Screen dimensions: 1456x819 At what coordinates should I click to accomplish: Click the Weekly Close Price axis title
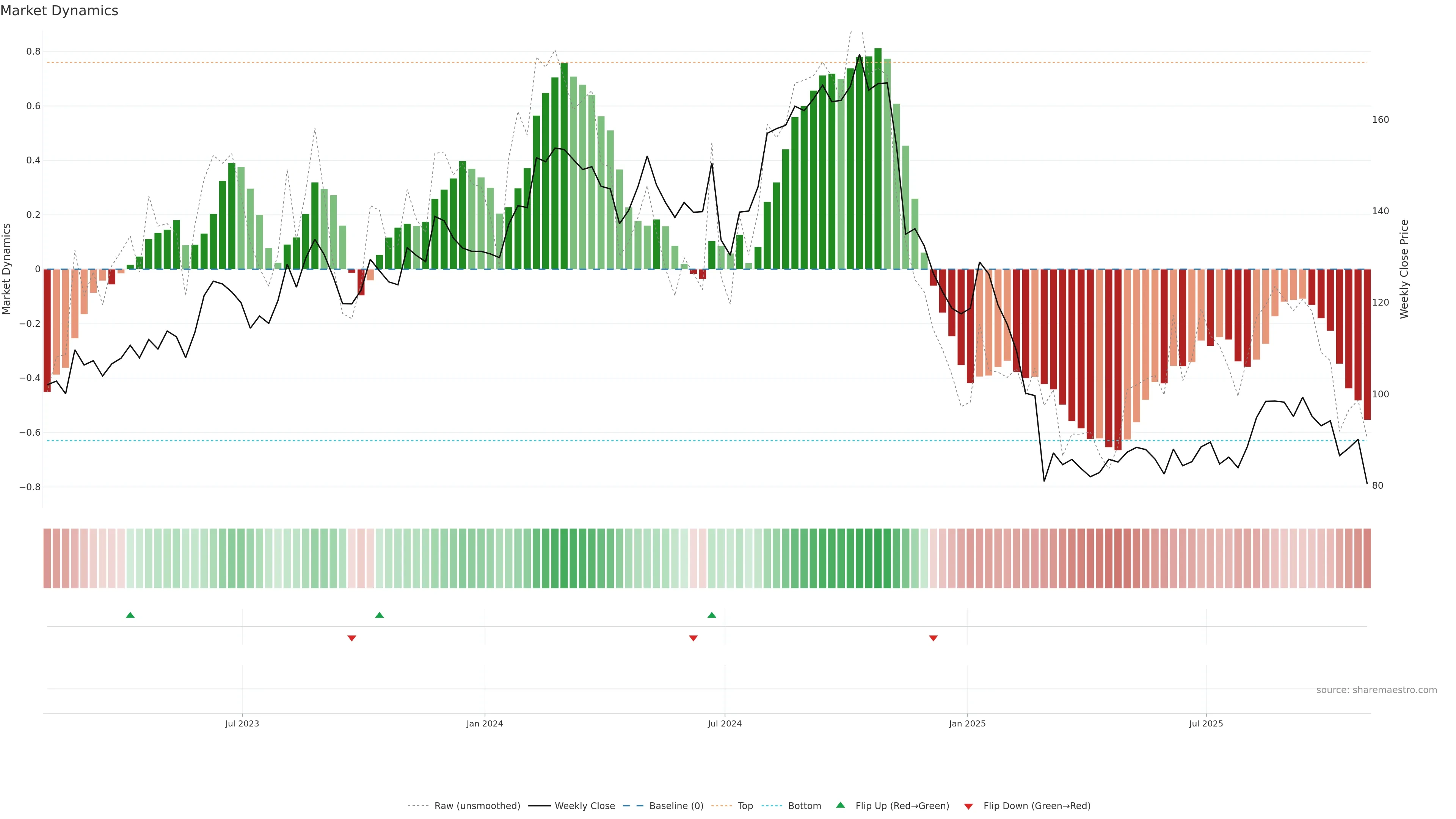click(1404, 269)
